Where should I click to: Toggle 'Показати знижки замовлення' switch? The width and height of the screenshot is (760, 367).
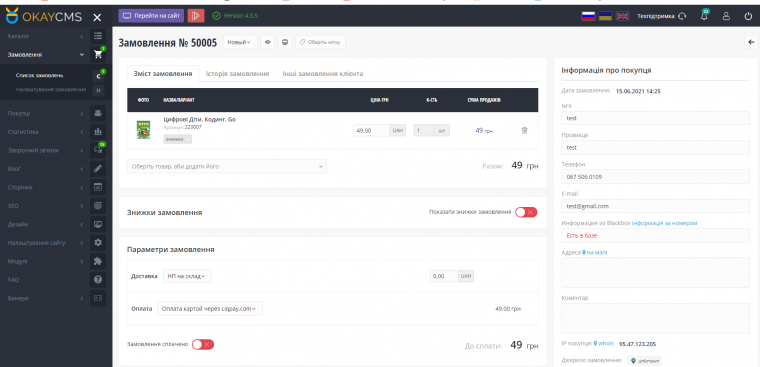click(x=526, y=212)
